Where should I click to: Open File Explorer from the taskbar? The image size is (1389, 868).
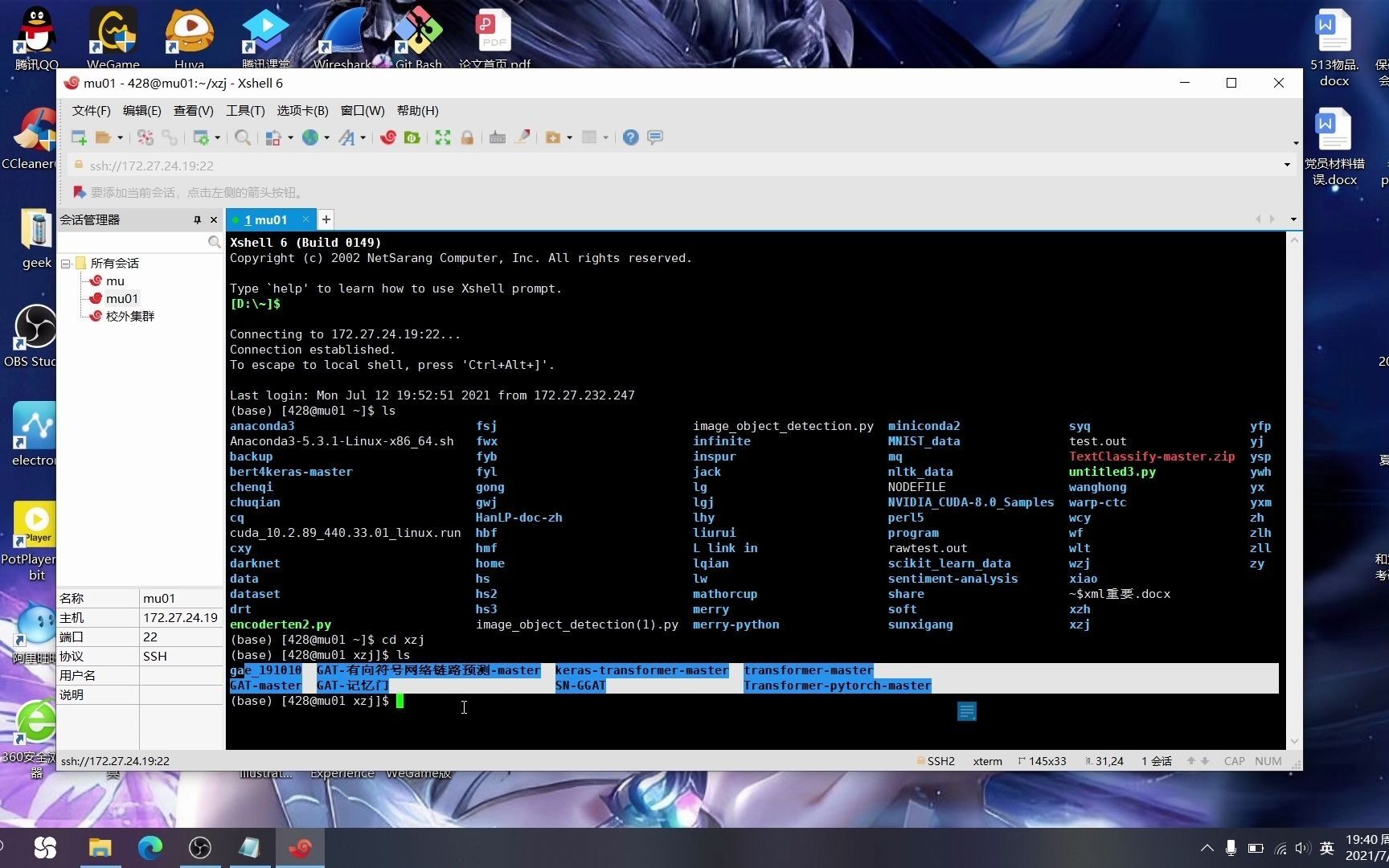pyautogui.click(x=100, y=847)
